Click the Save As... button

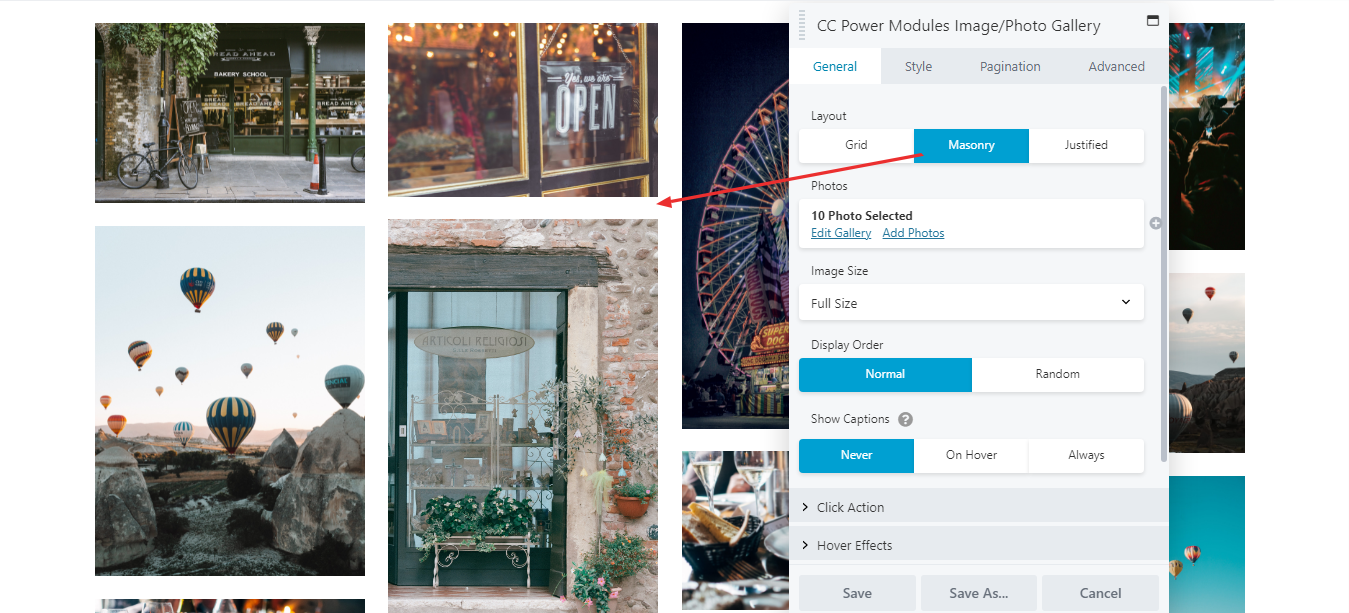(x=978, y=593)
